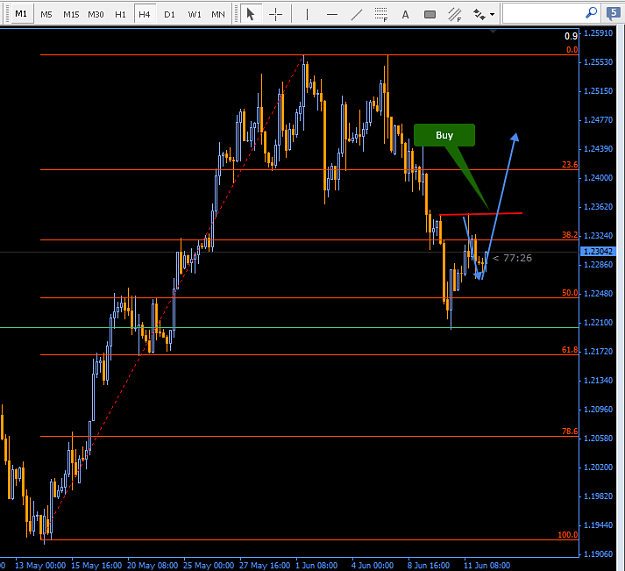Image resolution: width=625 pixels, height=571 pixels.
Task: Select the M30 timeframe button
Action: tap(96, 15)
